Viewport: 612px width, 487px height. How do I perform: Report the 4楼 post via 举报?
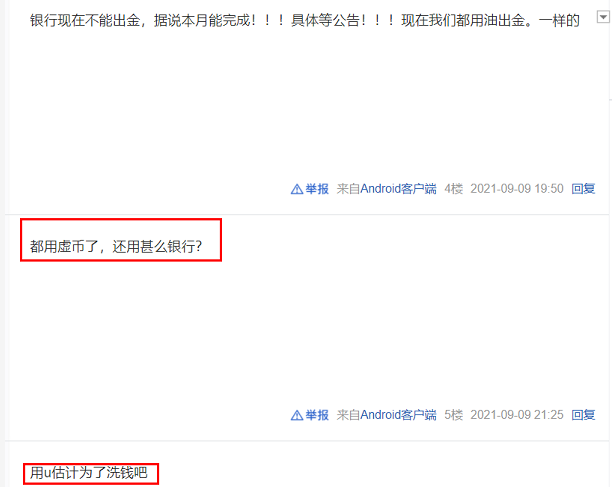[x=317, y=189]
